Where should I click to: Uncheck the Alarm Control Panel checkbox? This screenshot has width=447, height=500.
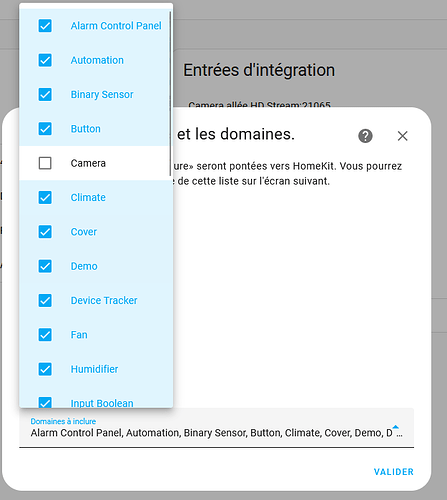pyautogui.click(x=45, y=26)
